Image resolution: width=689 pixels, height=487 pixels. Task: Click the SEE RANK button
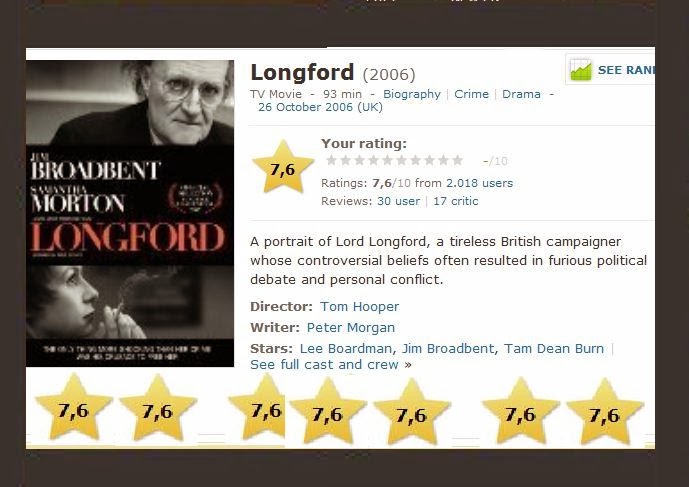click(610, 70)
